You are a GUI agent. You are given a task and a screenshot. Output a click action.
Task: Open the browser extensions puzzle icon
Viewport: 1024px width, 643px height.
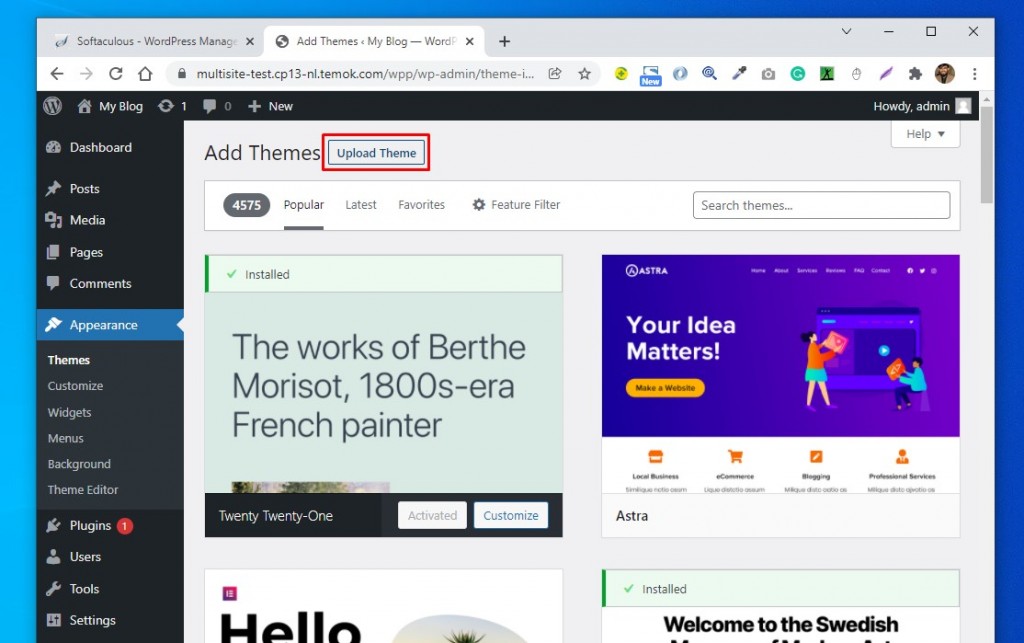914,74
